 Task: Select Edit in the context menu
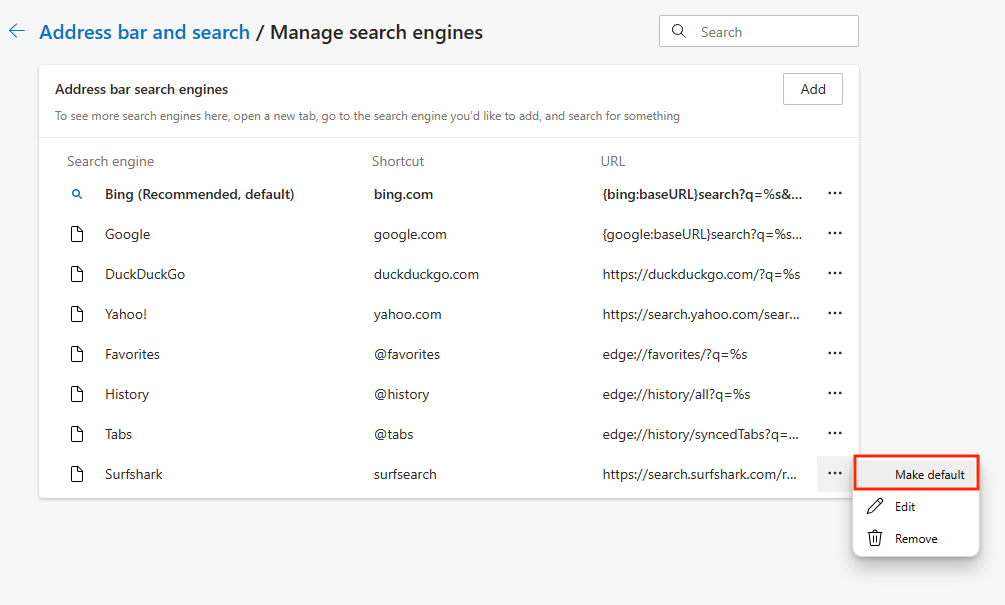click(x=905, y=507)
